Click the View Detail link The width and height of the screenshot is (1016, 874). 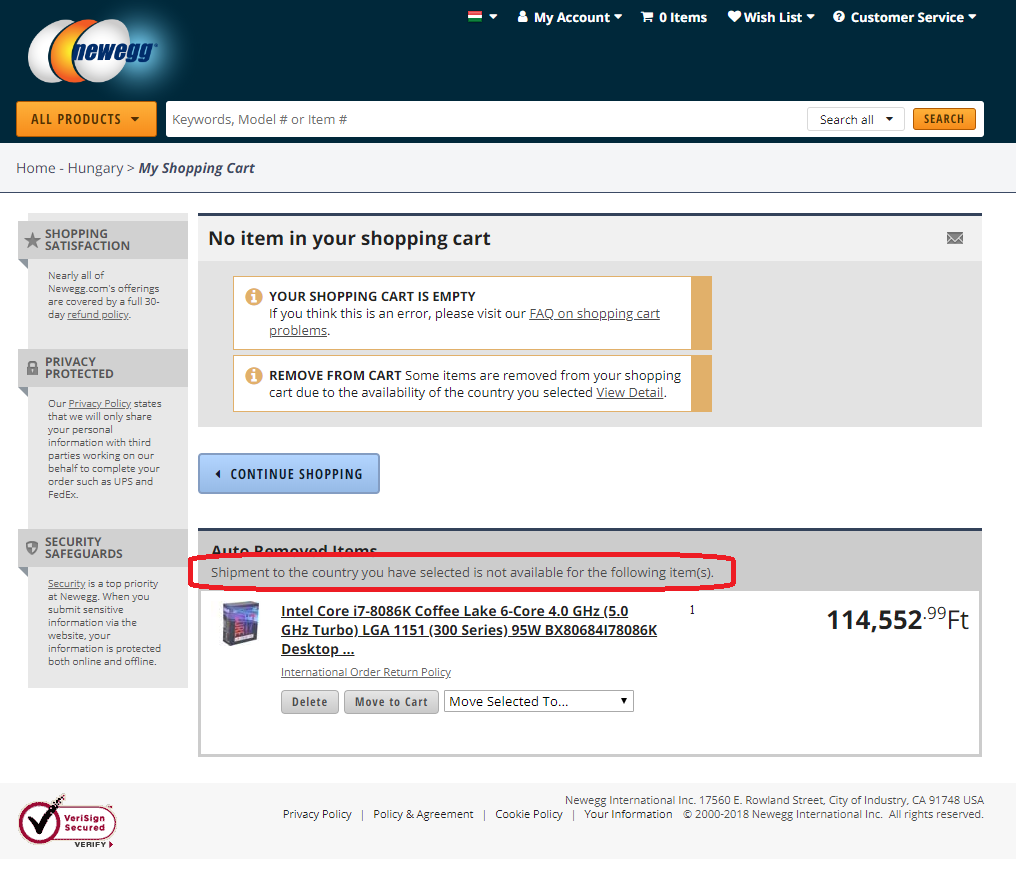point(629,393)
